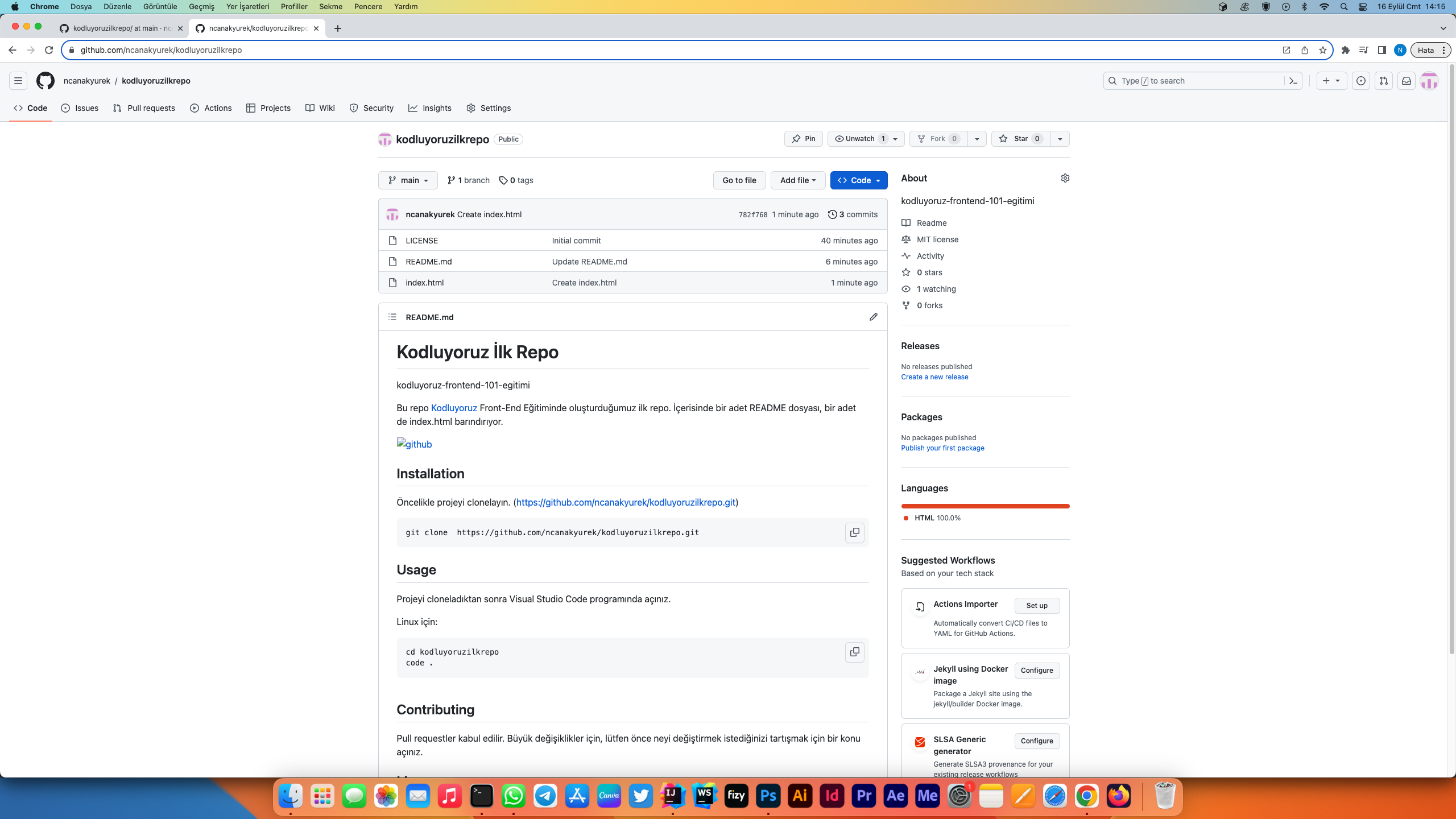The height and width of the screenshot is (819, 1456).
Task: Star the kodluyoruzilkrepo repository
Action: [1019, 138]
